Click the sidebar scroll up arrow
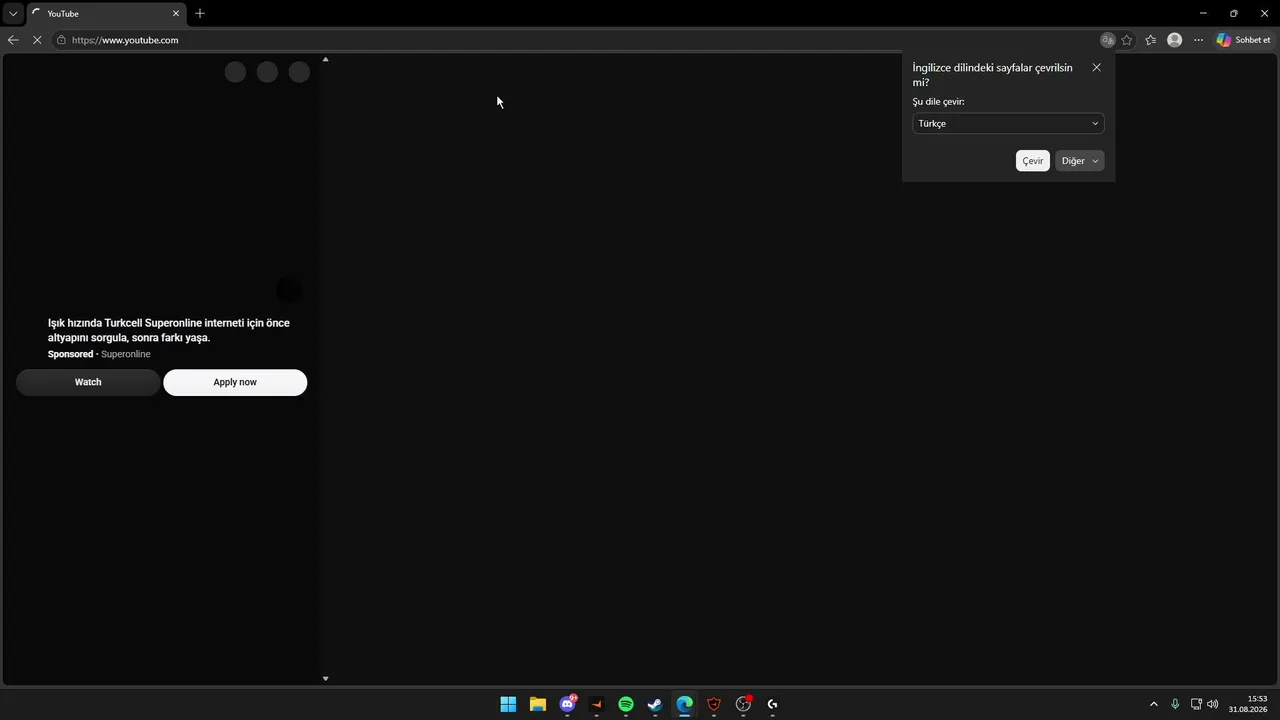The image size is (1280, 720). pyautogui.click(x=325, y=60)
